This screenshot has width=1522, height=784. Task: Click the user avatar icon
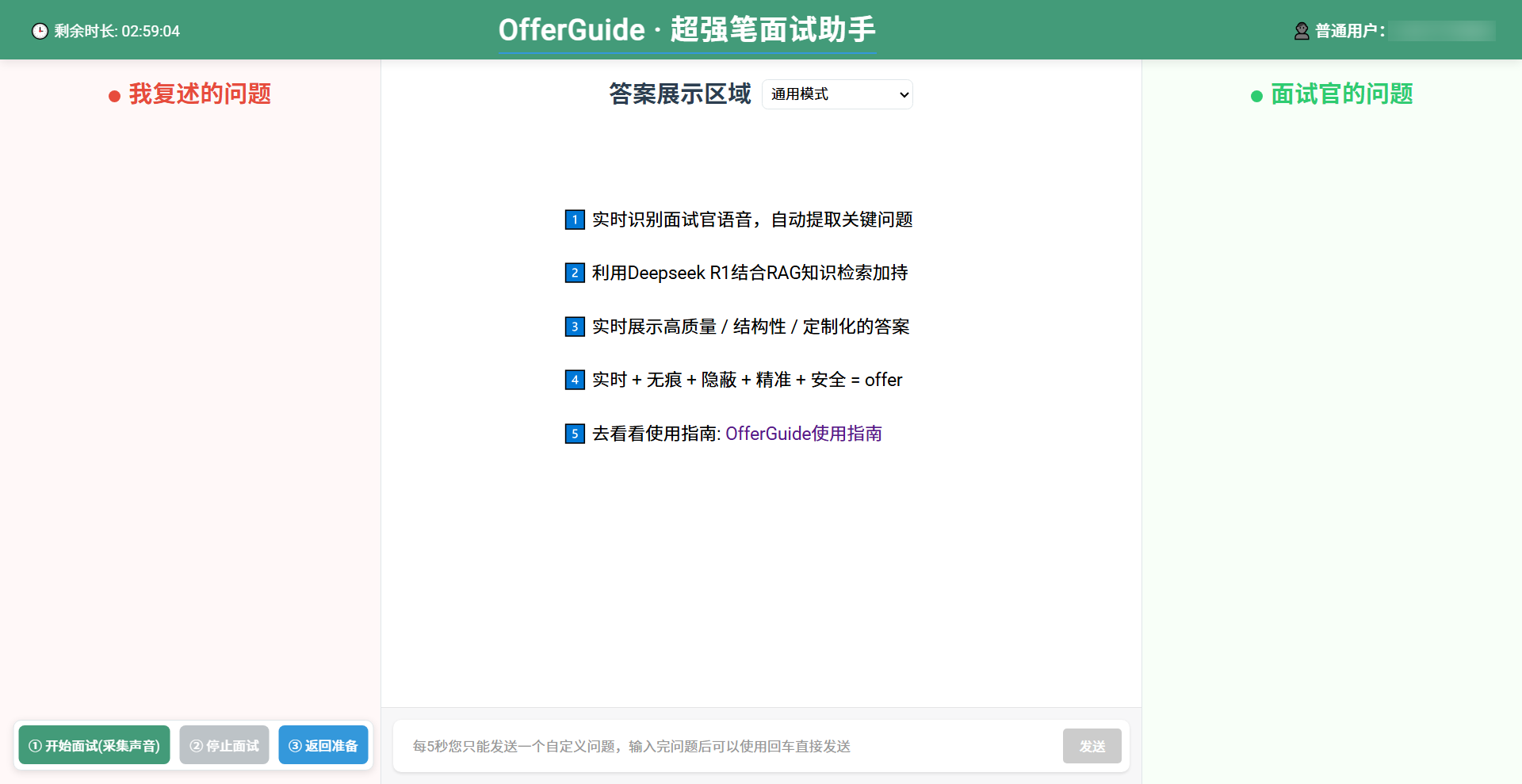pos(1302,31)
